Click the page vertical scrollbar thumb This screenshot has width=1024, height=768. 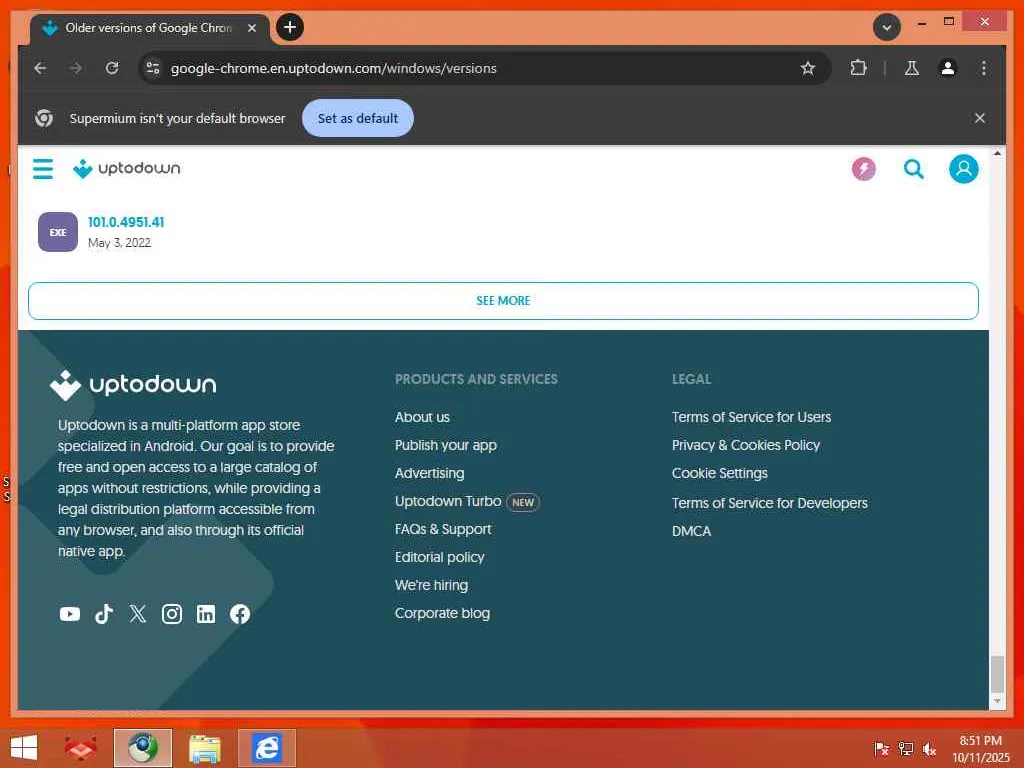(x=997, y=675)
